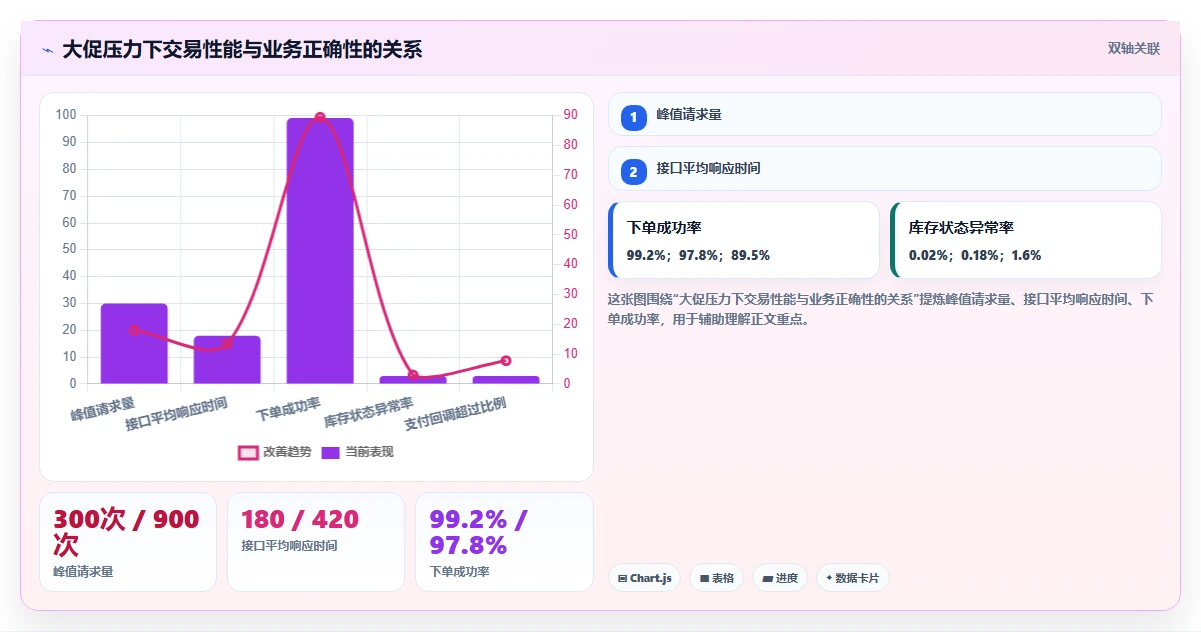Click the 300次 / 900次 stat card

point(128,542)
